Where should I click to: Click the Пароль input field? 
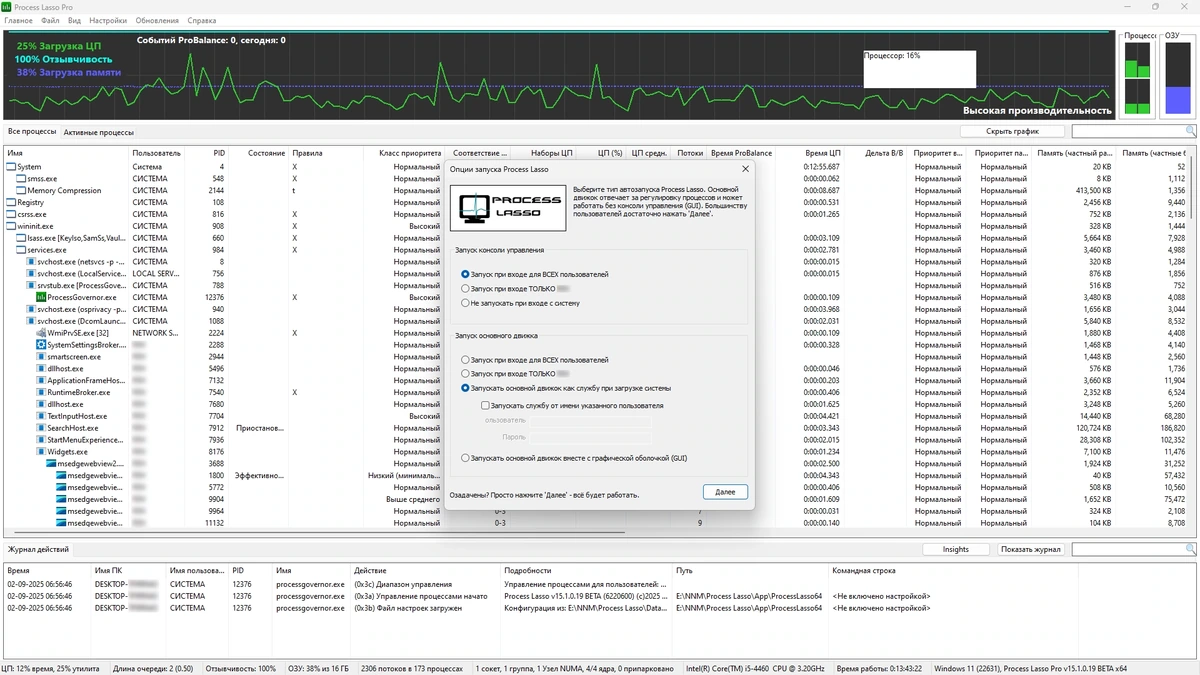(x=590, y=437)
